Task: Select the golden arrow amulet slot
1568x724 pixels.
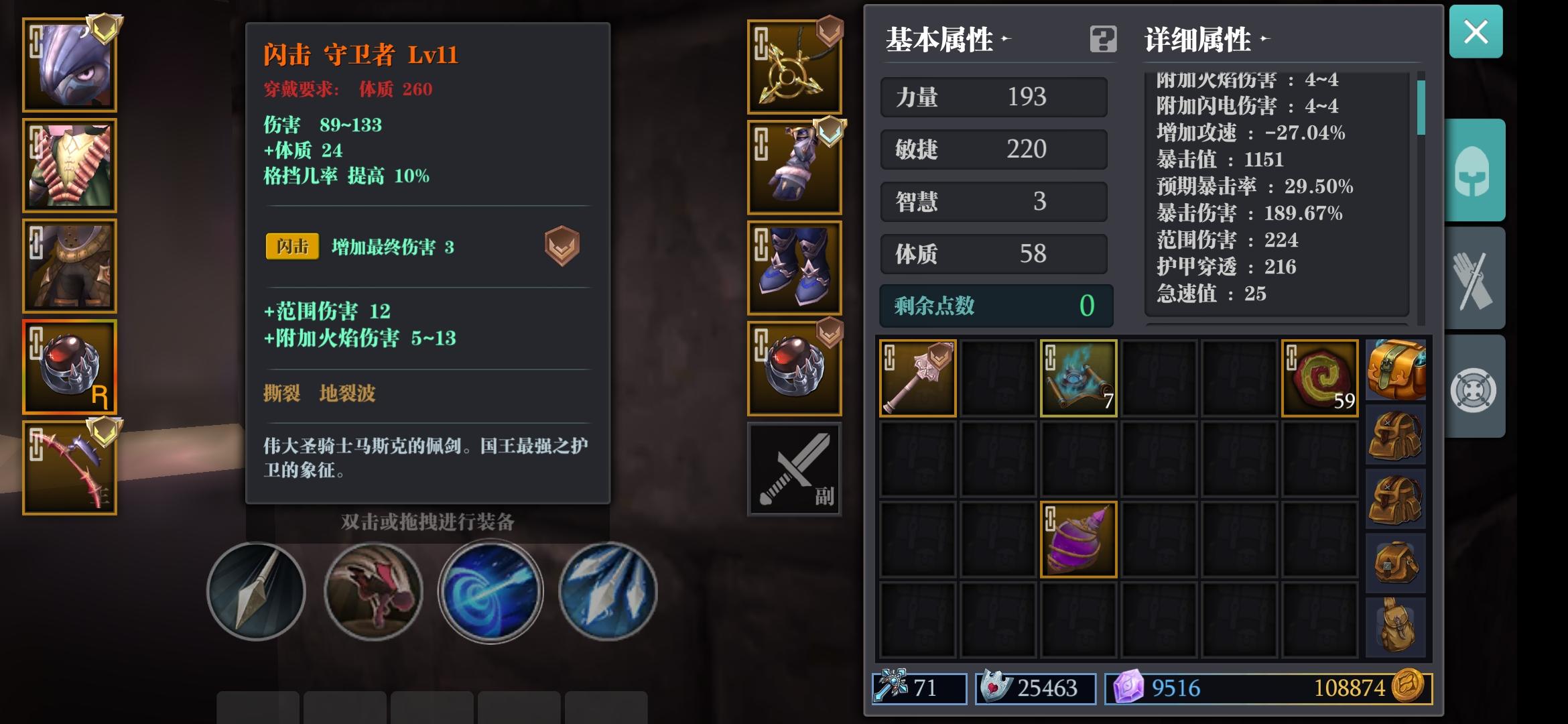Action: 795,66
